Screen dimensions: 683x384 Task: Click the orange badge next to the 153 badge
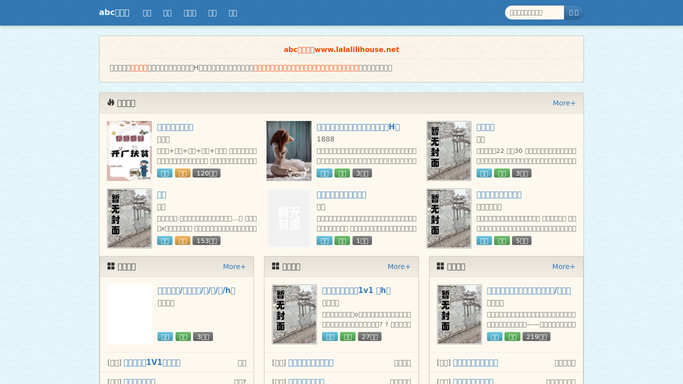183,241
